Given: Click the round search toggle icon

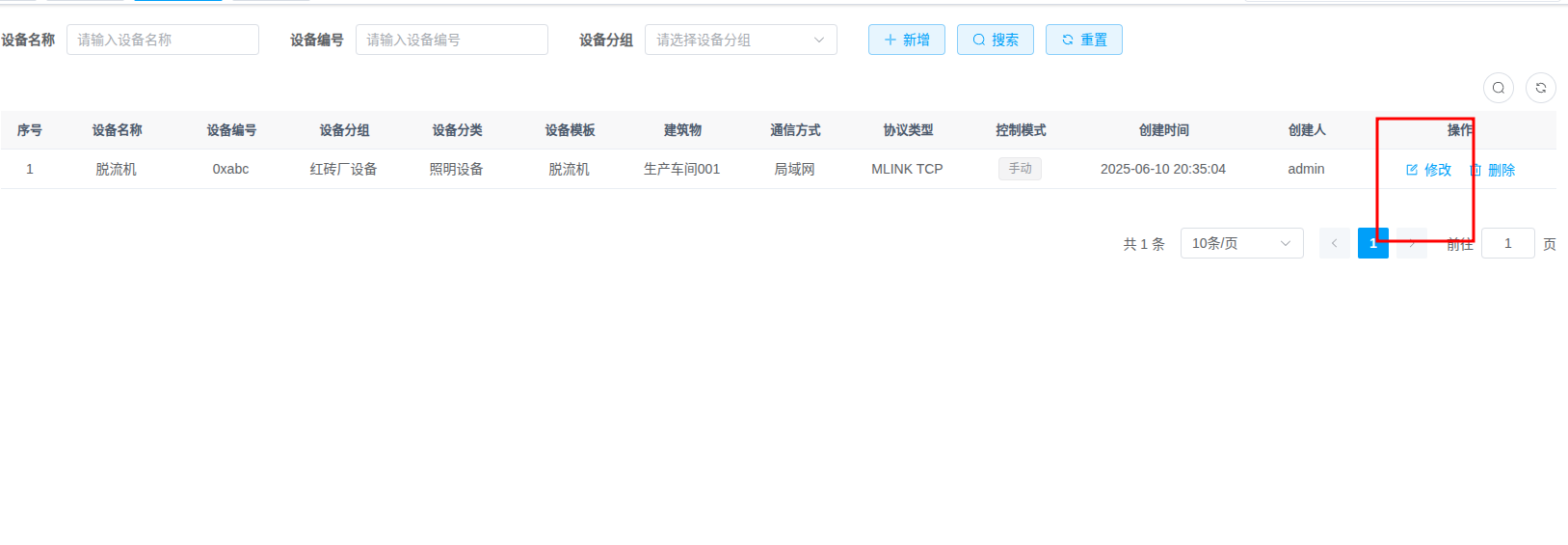Looking at the screenshot, I should pos(1498,88).
